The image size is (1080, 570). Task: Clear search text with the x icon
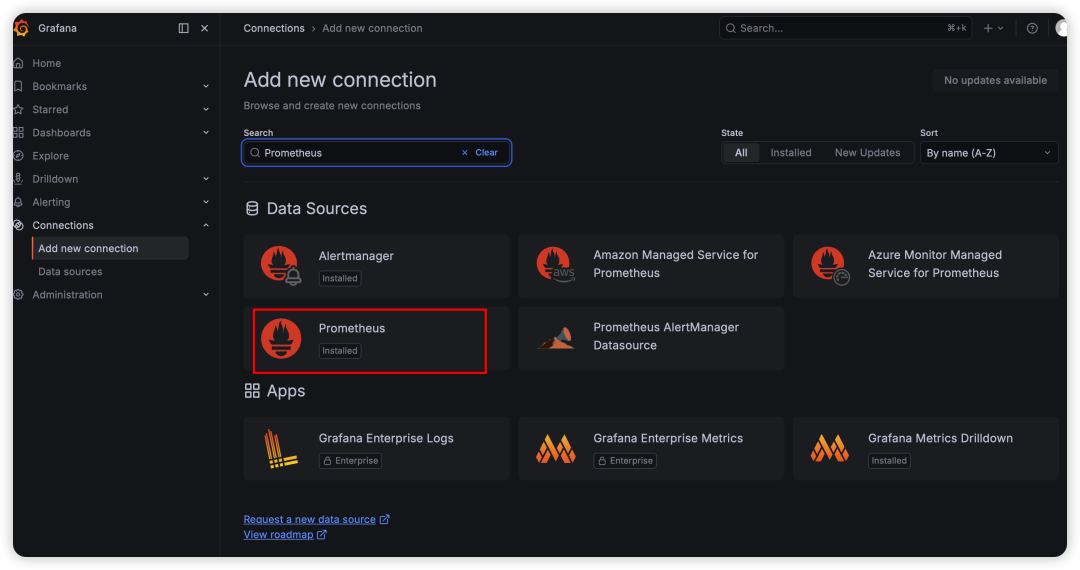tap(464, 153)
